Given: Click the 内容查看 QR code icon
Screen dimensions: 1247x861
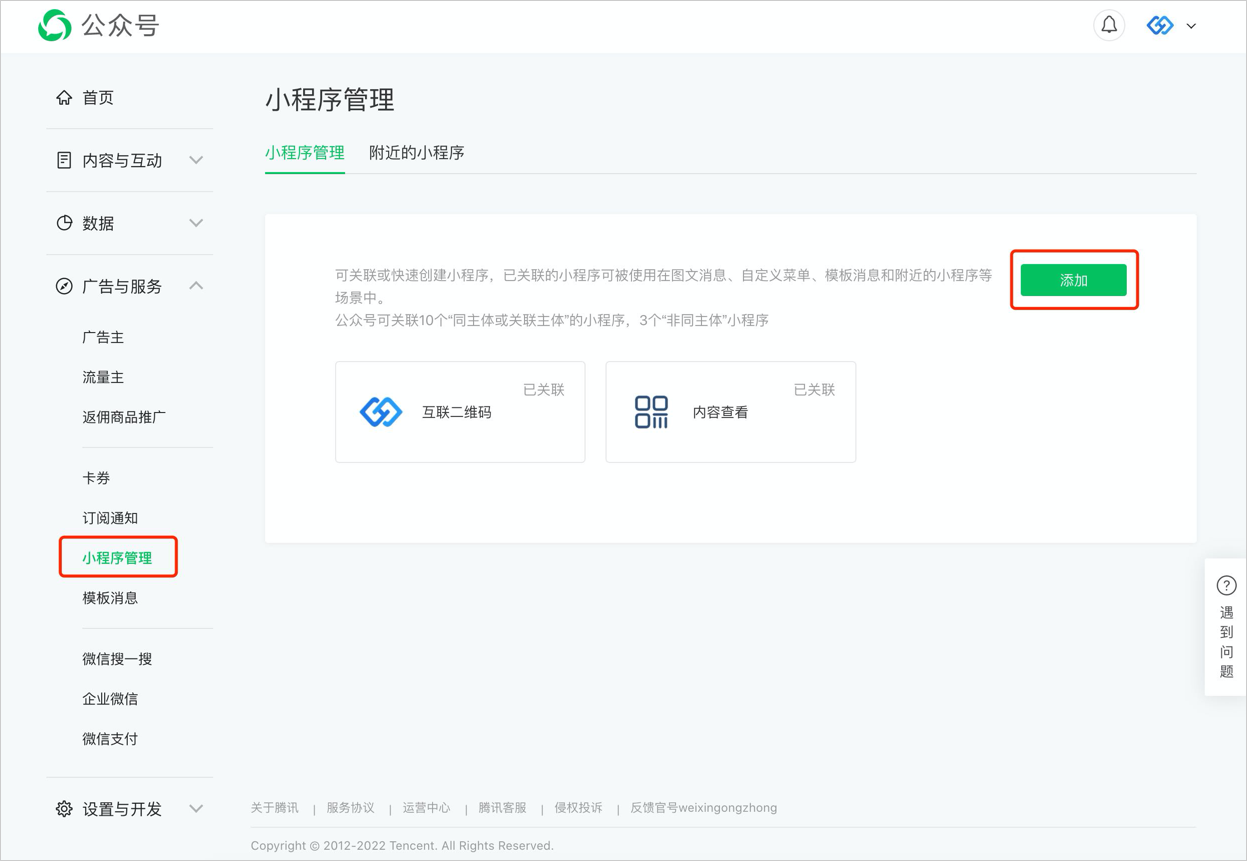Looking at the screenshot, I should coord(651,412).
